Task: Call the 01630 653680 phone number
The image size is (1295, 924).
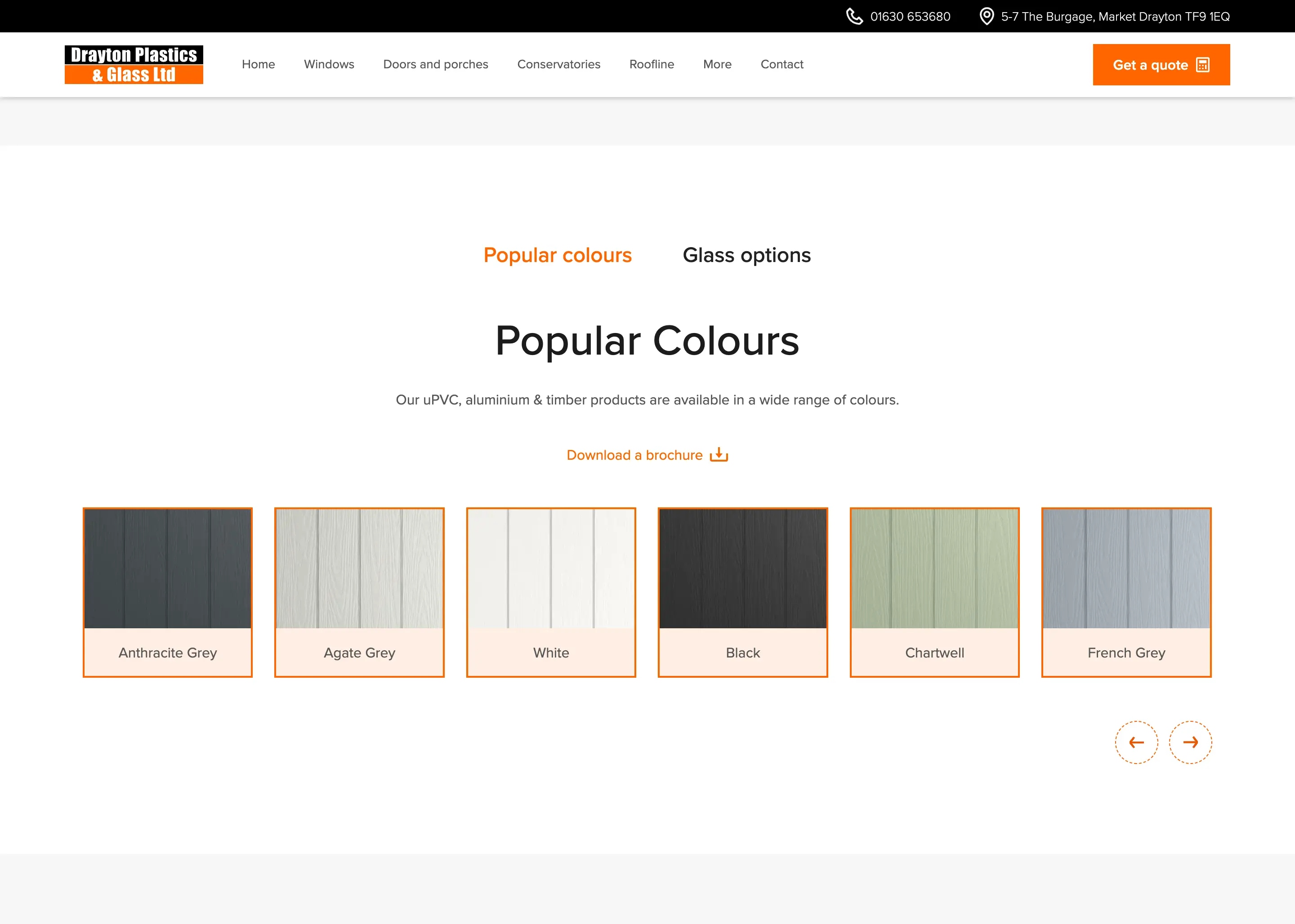Action: coord(910,17)
